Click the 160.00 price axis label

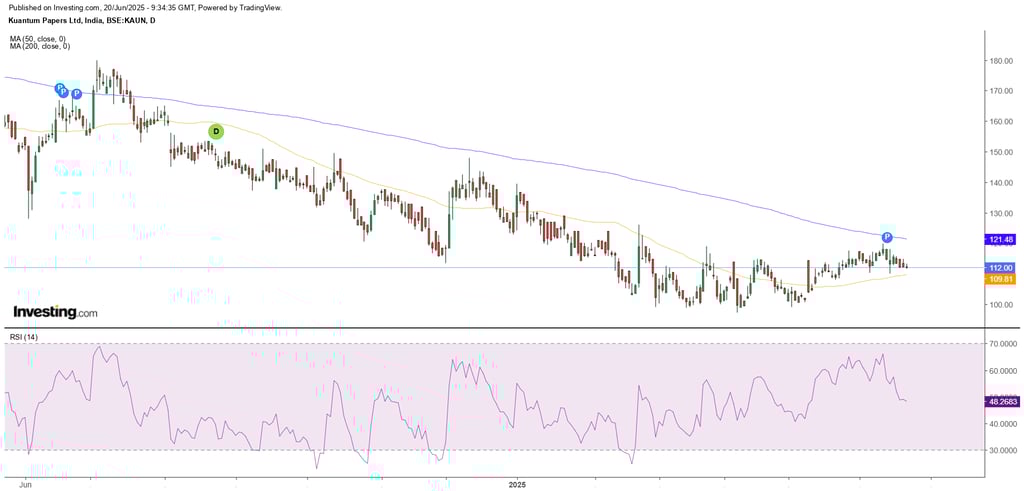point(1002,122)
